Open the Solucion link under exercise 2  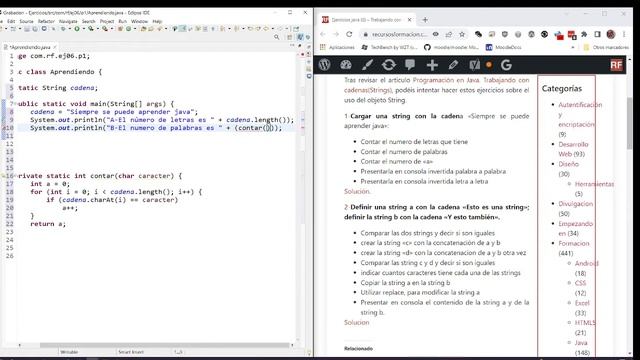point(356,322)
